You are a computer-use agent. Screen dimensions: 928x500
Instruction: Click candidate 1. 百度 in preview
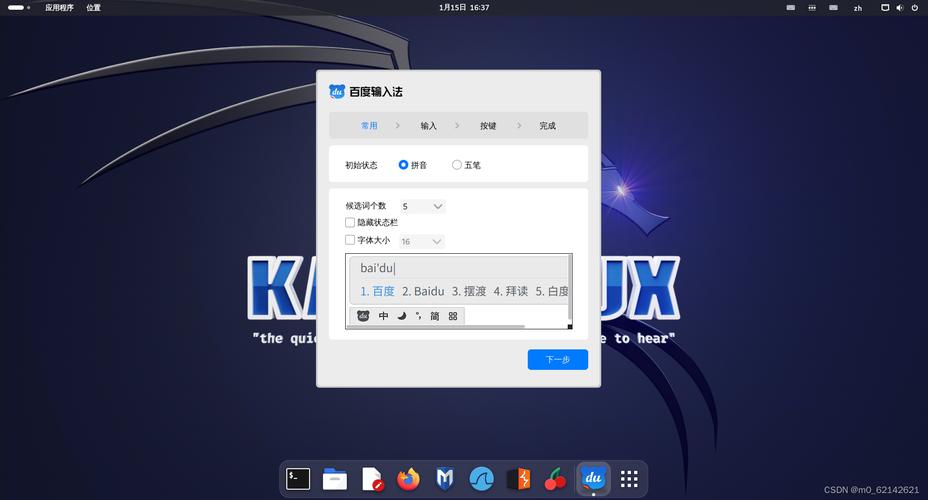[x=377, y=291]
